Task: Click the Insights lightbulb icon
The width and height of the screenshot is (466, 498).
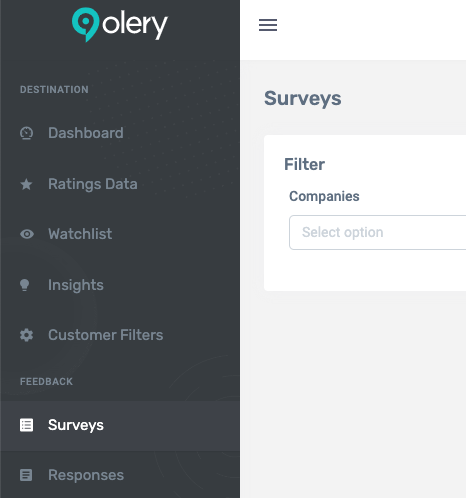Action: click(x=25, y=285)
